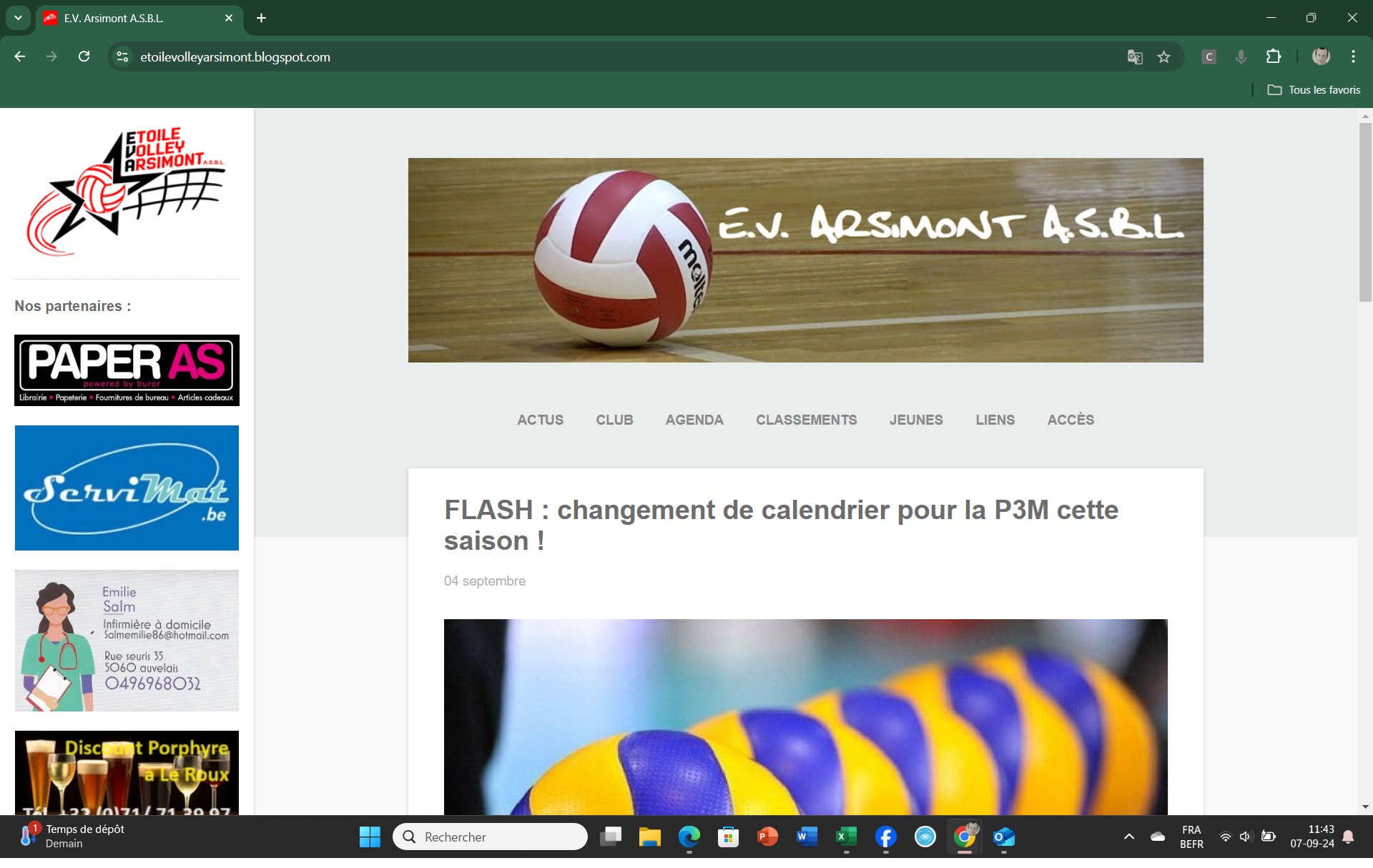1373x868 pixels.
Task: Click the 04 septembre post date
Action: click(485, 581)
